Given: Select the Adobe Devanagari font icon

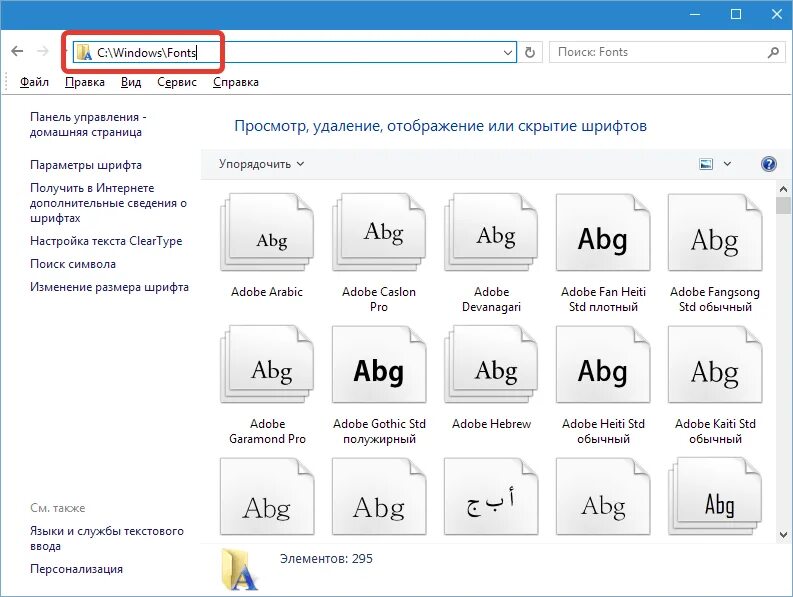Looking at the screenshot, I should (x=491, y=233).
